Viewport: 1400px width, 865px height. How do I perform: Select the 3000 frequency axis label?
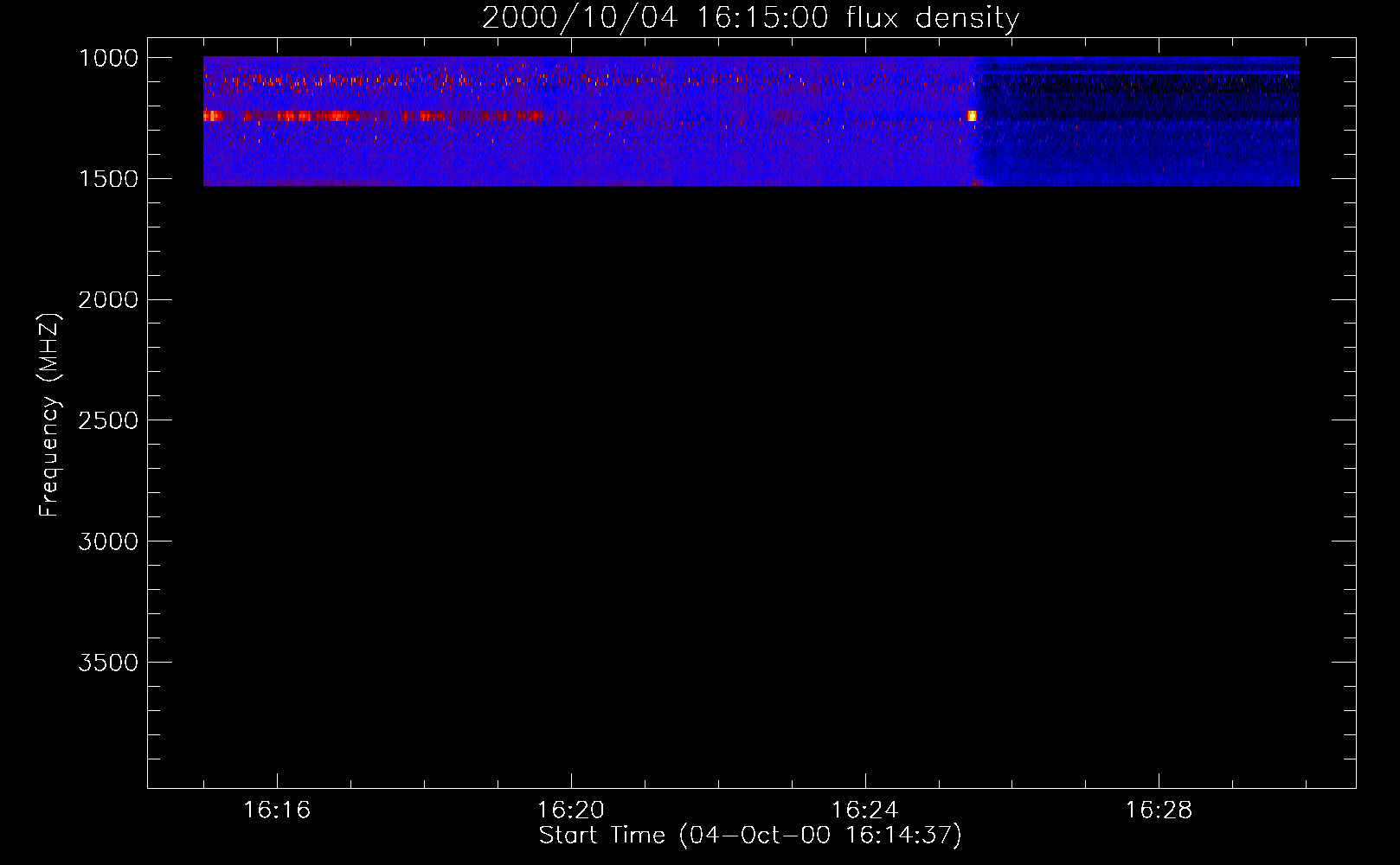point(108,542)
